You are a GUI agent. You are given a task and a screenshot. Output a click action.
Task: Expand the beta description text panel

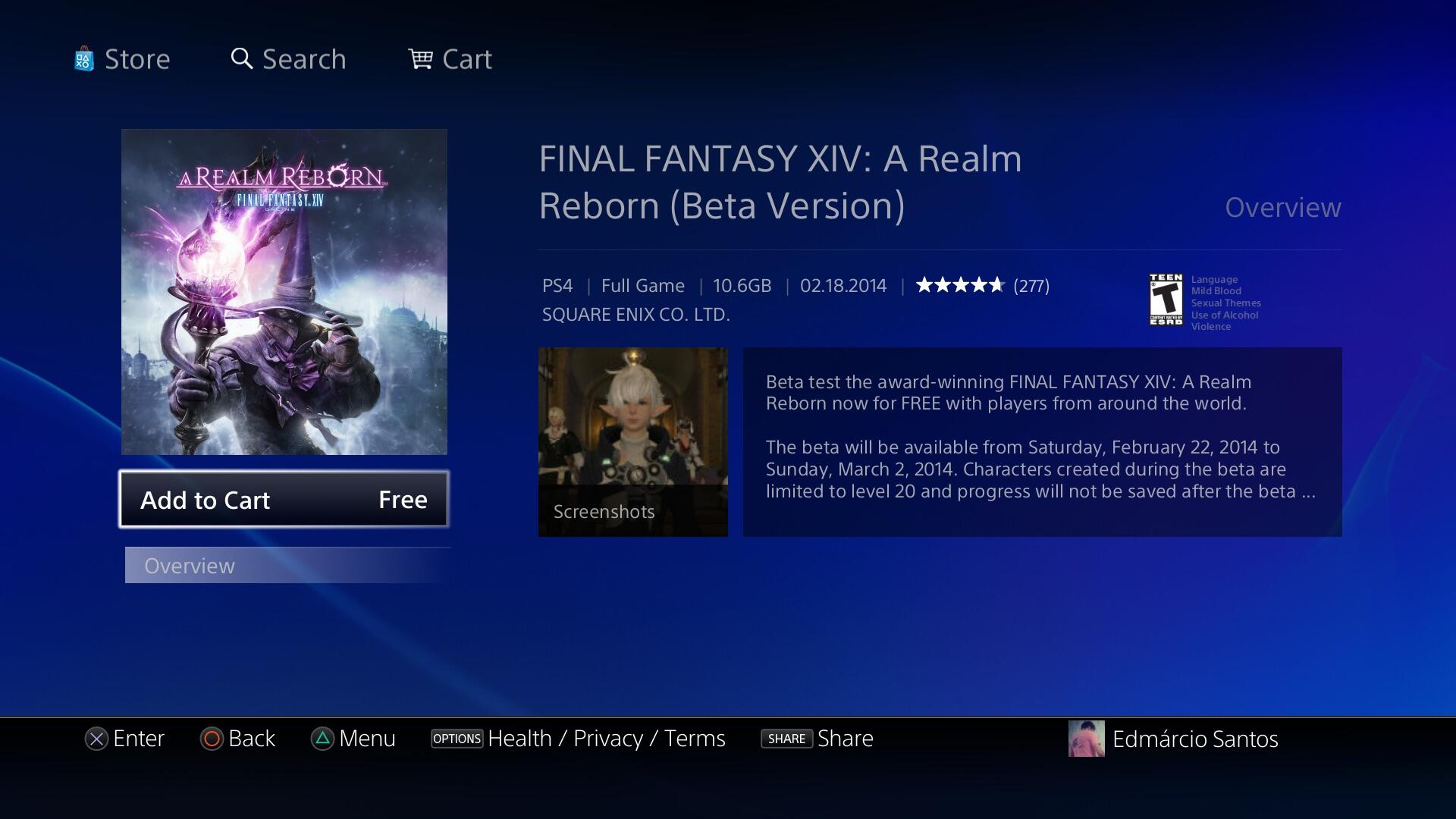pos(1042,442)
